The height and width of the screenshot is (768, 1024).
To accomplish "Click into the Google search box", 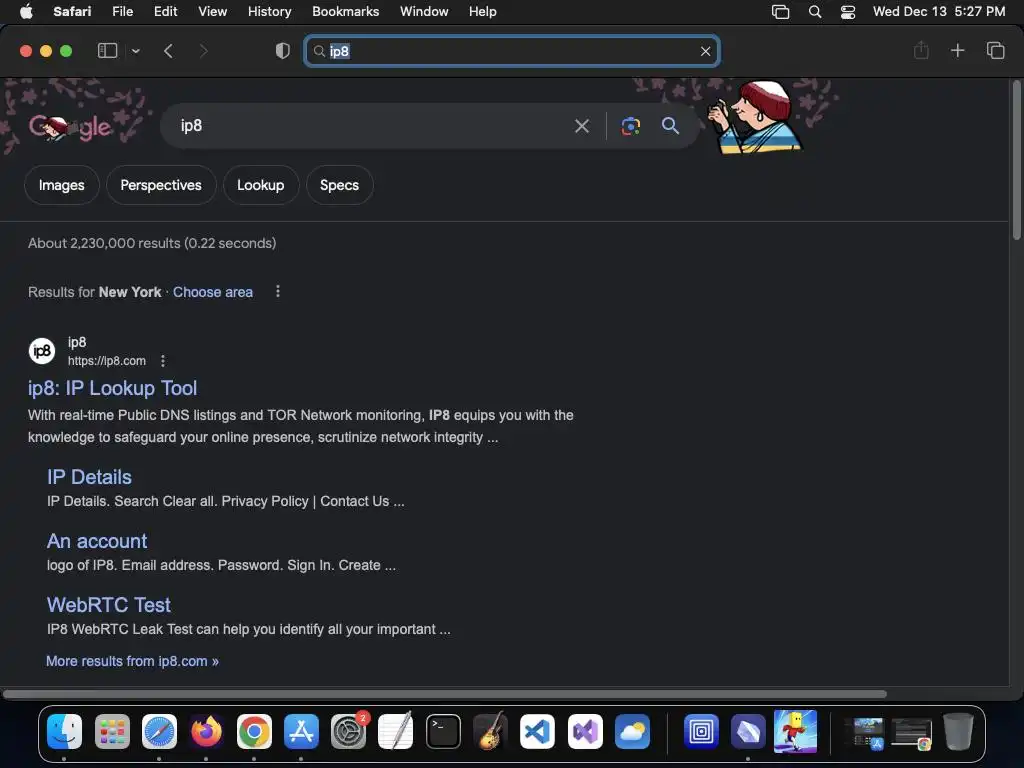I will 372,125.
